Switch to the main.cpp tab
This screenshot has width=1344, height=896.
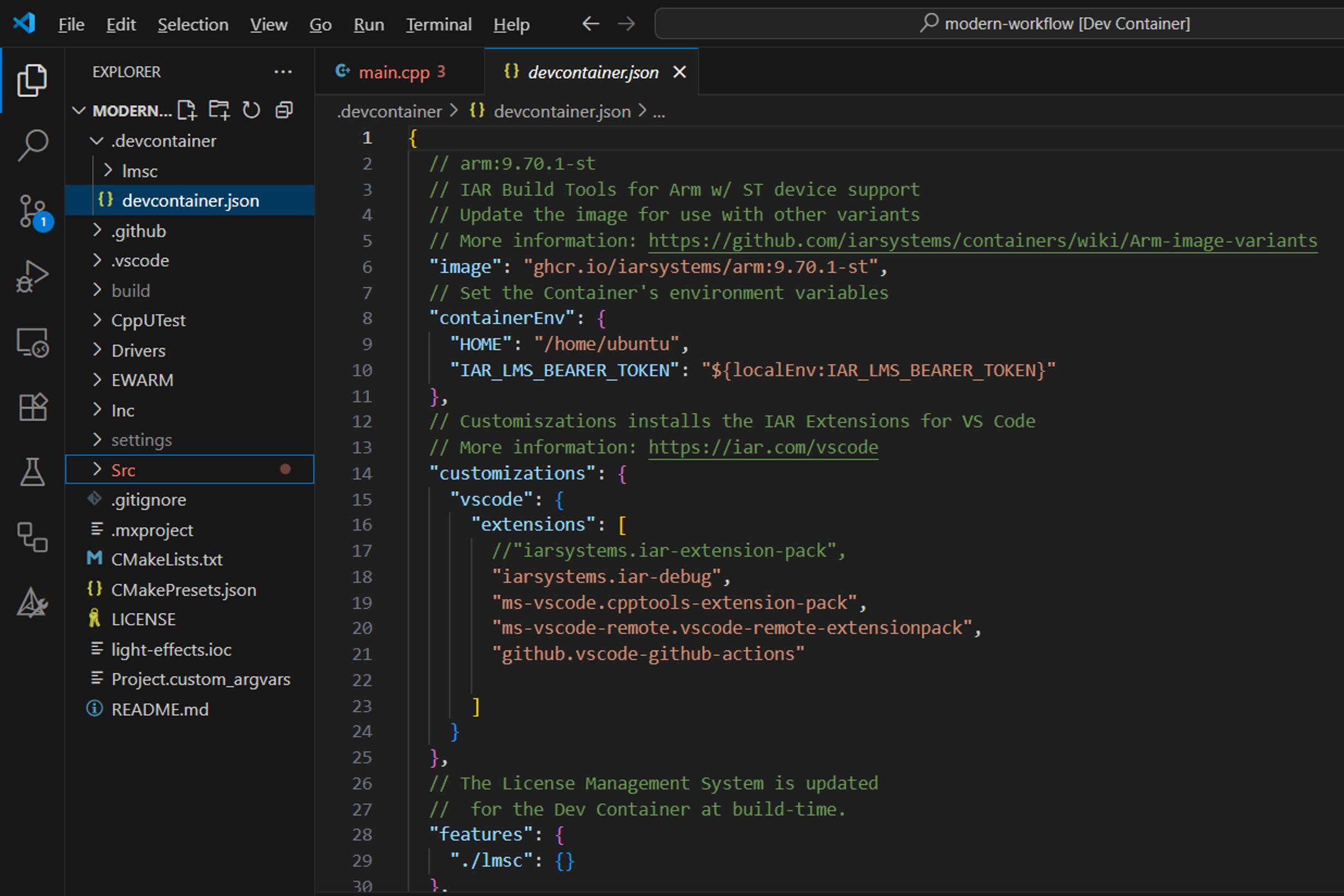(x=400, y=72)
